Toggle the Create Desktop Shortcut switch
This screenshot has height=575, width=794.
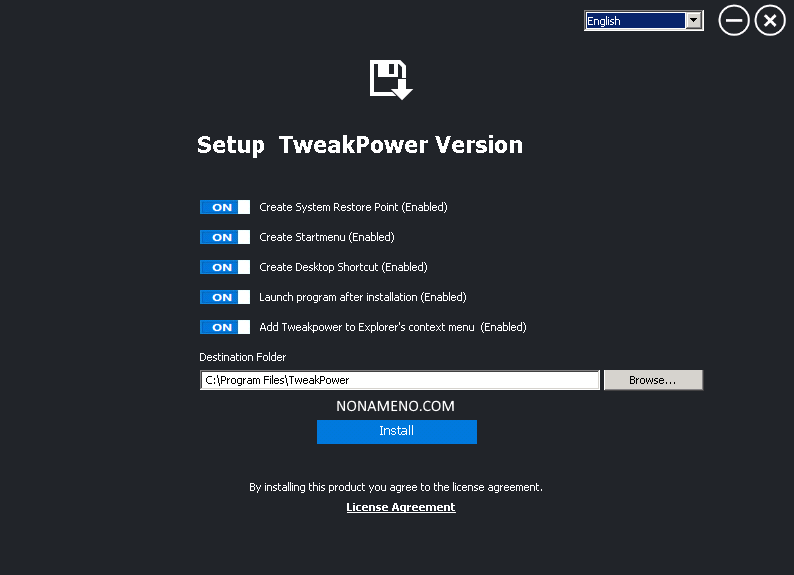225,267
